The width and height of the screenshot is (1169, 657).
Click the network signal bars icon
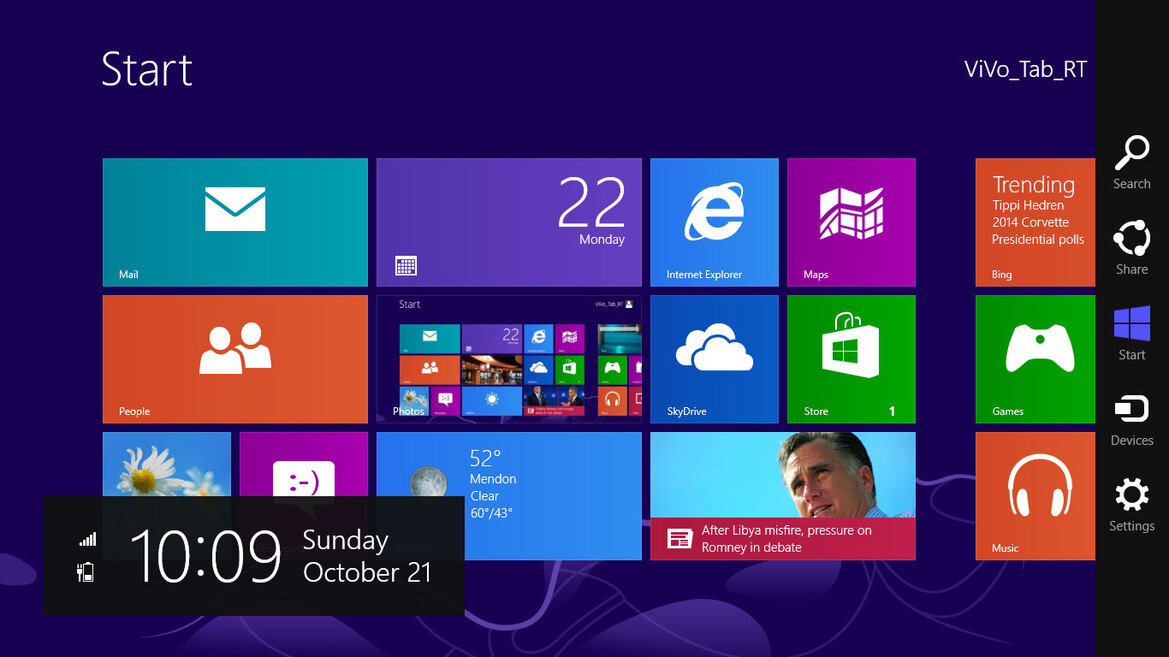[x=88, y=539]
